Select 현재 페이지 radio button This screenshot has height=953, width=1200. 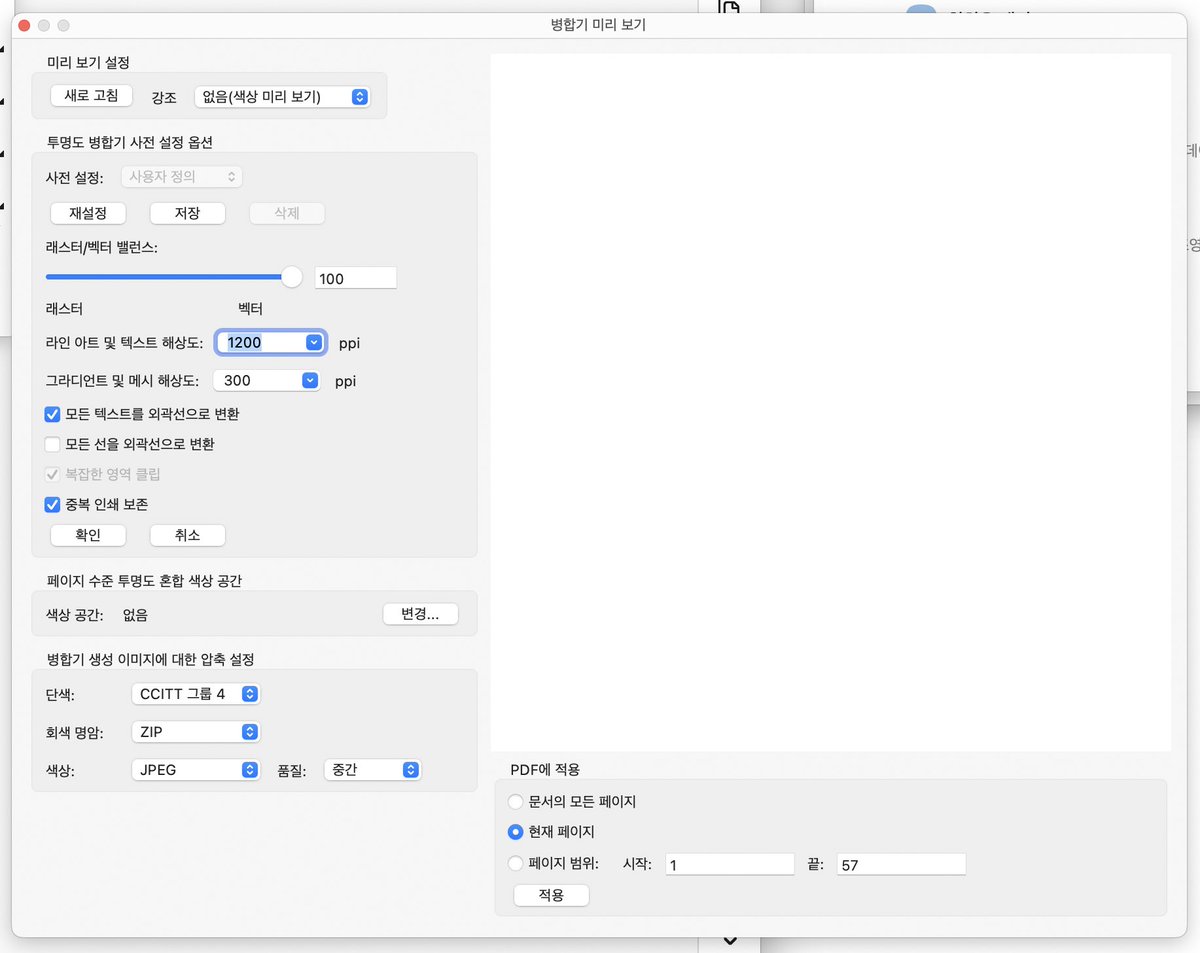(516, 831)
